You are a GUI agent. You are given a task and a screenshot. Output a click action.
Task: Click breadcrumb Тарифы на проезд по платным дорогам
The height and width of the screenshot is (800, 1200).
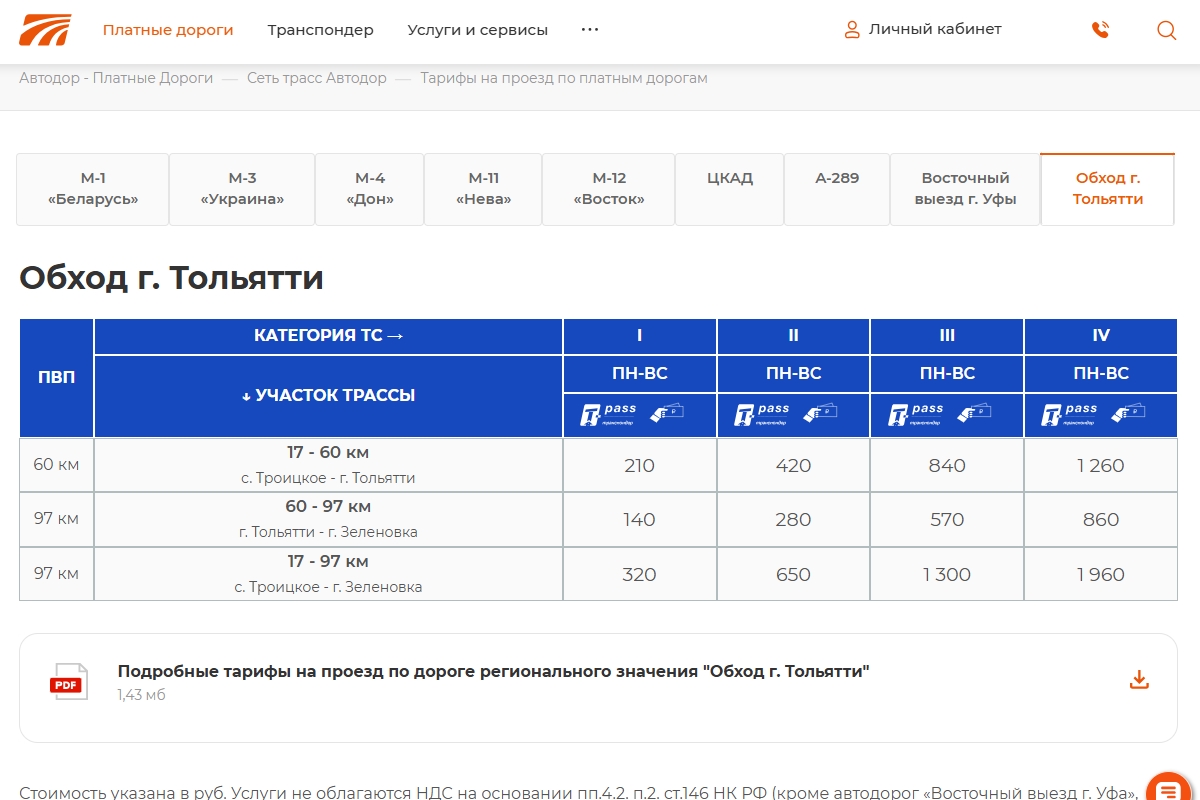click(x=564, y=78)
